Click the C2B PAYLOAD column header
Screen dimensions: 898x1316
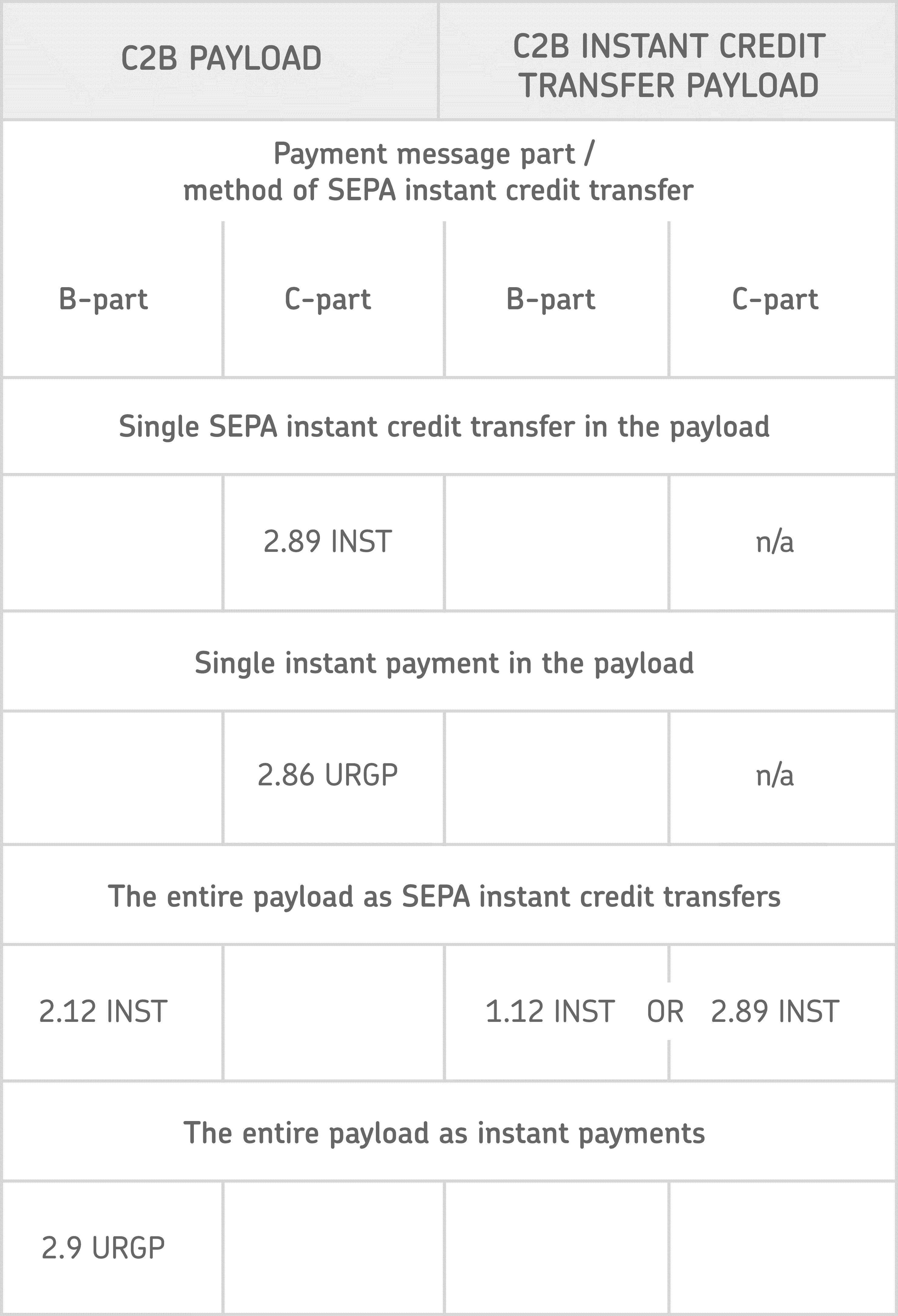coord(221,58)
